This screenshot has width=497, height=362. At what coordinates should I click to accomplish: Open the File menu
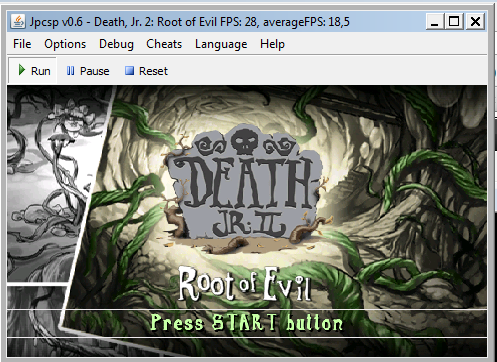tap(22, 44)
